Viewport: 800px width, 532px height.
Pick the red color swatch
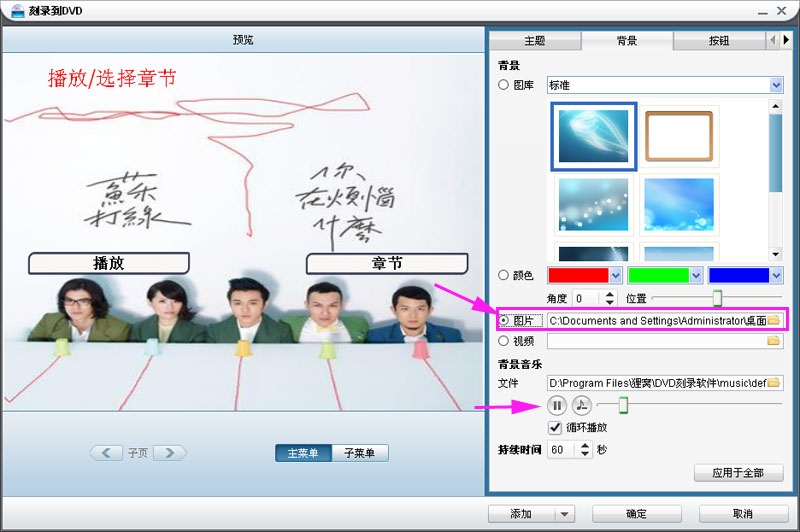coord(579,275)
